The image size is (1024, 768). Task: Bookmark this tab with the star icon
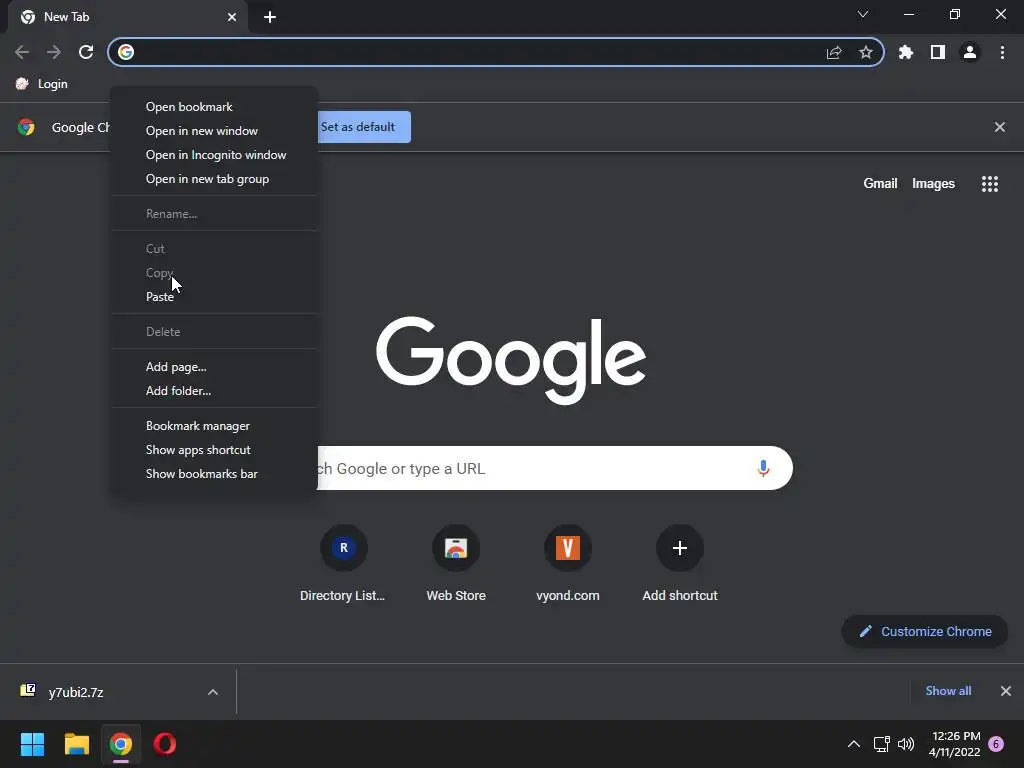tap(866, 52)
